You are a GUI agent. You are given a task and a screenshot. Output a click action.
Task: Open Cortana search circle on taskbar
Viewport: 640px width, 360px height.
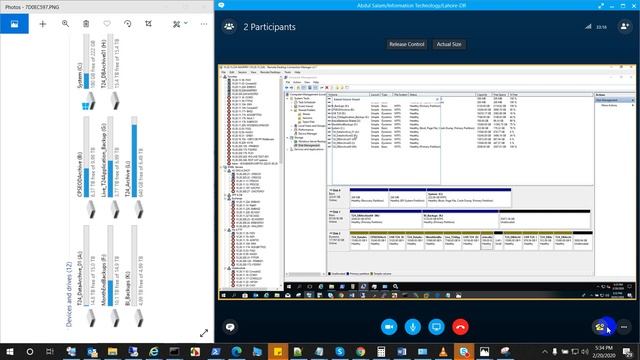click(30, 351)
